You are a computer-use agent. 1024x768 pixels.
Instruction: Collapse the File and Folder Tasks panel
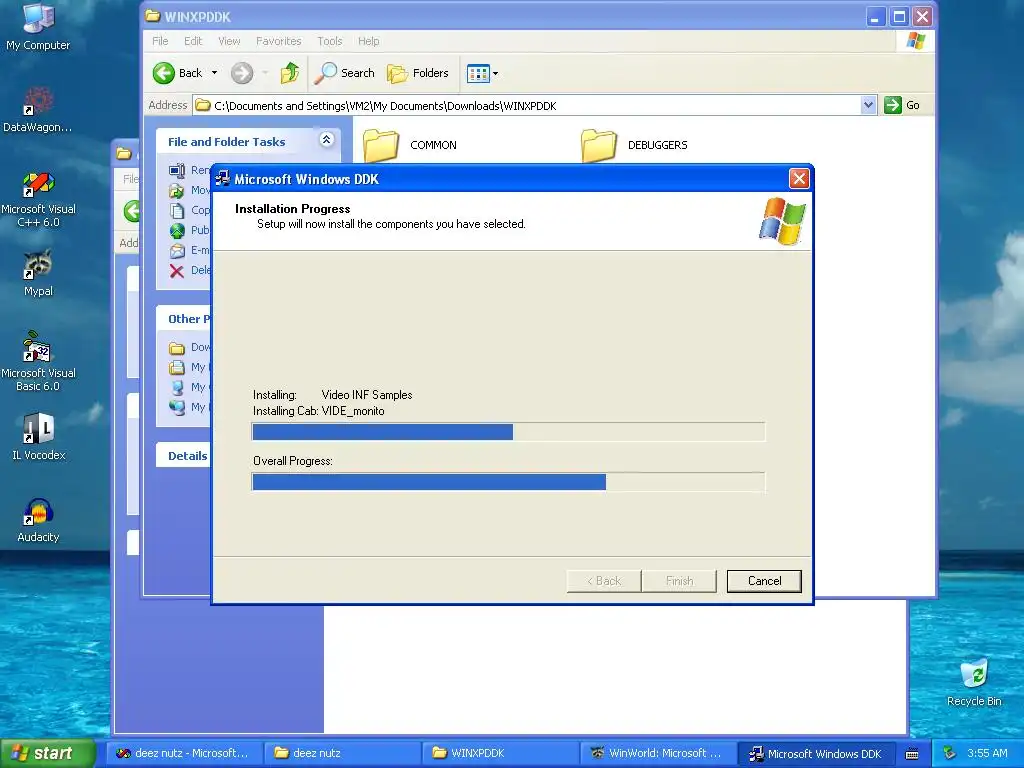coord(326,140)
